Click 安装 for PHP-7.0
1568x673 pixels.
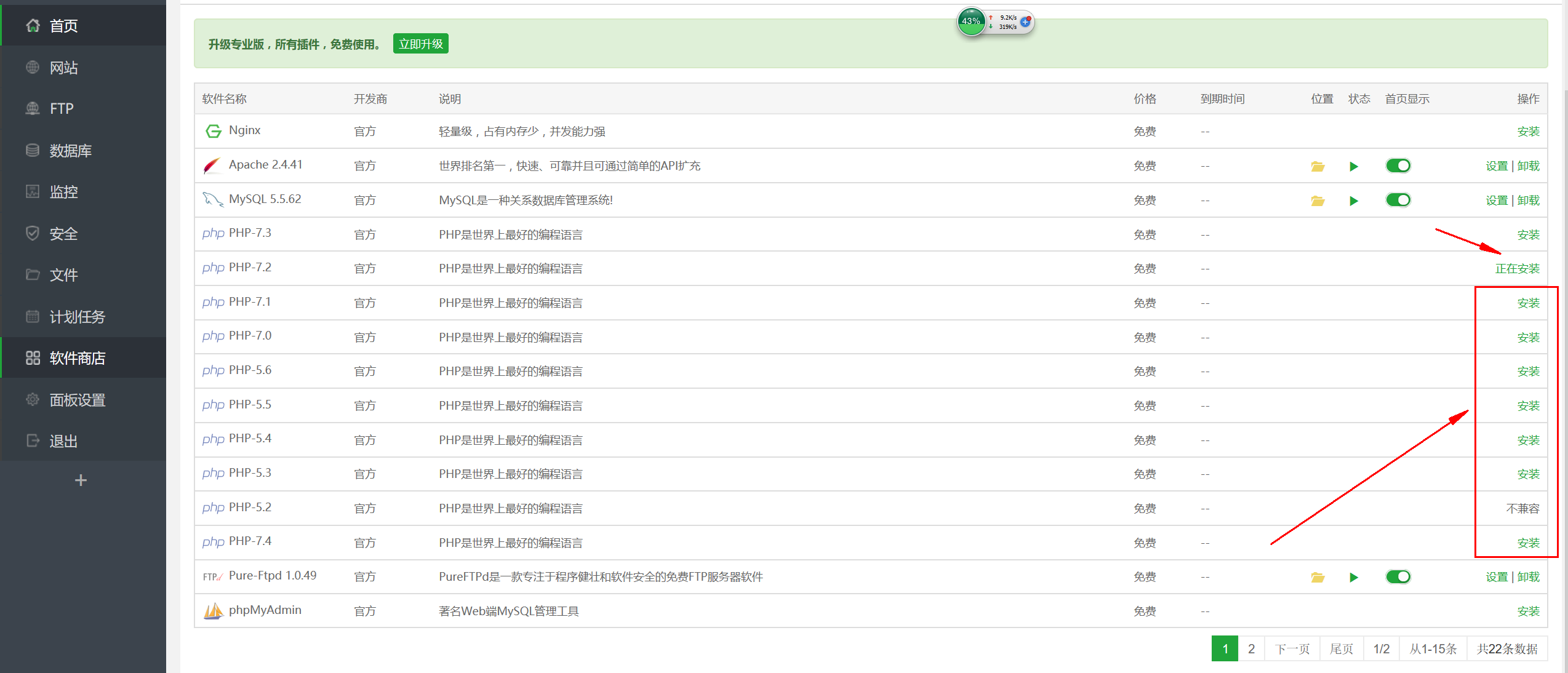[1529, 337]
